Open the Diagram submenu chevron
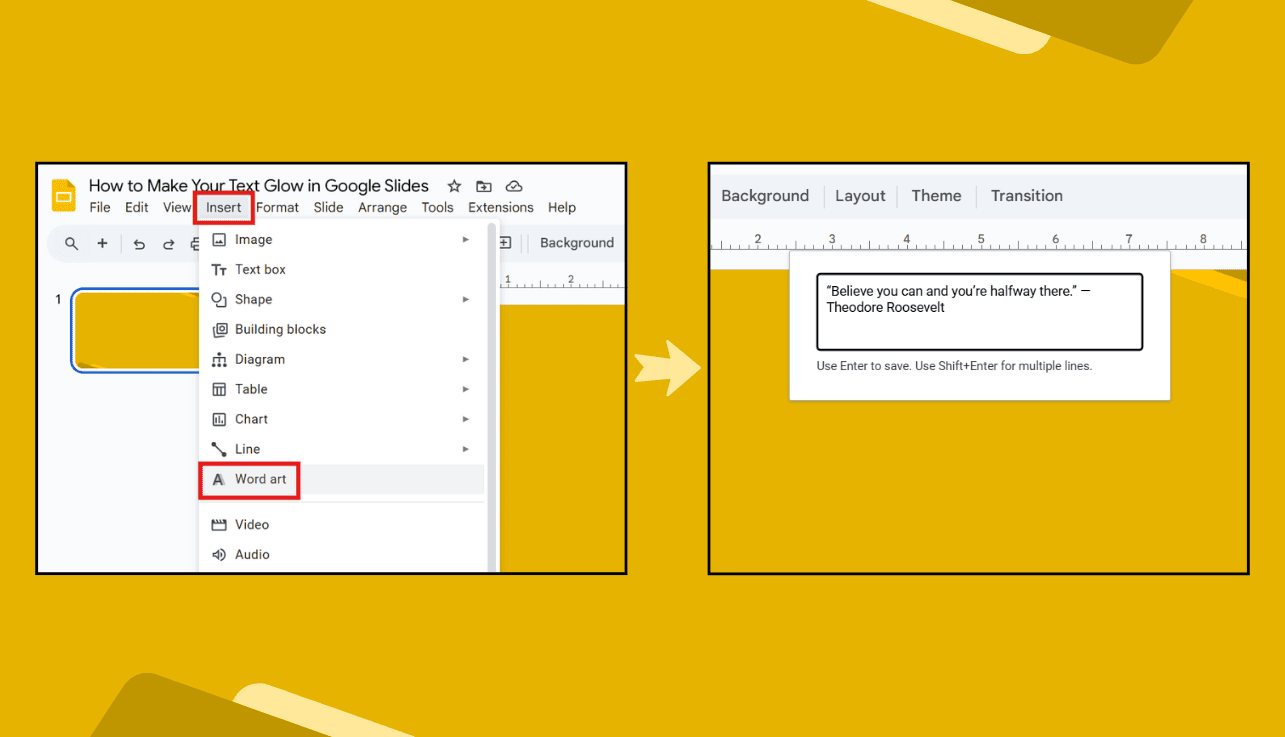This screenshot has height=737, width=1285. tap(465, 359)
